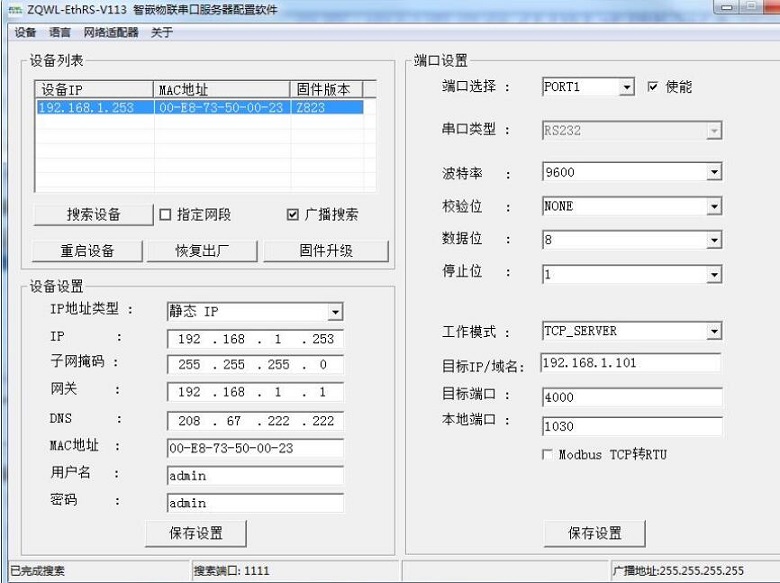Click status bar text 已完成搜索

37,571
